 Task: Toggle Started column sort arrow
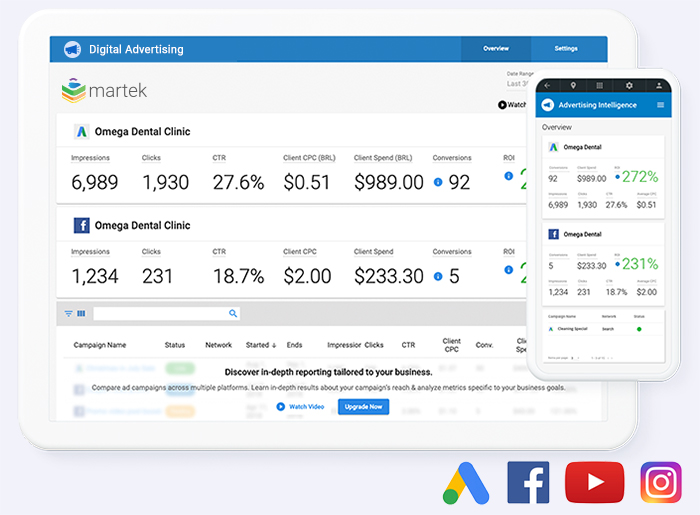tap(274, 345)
